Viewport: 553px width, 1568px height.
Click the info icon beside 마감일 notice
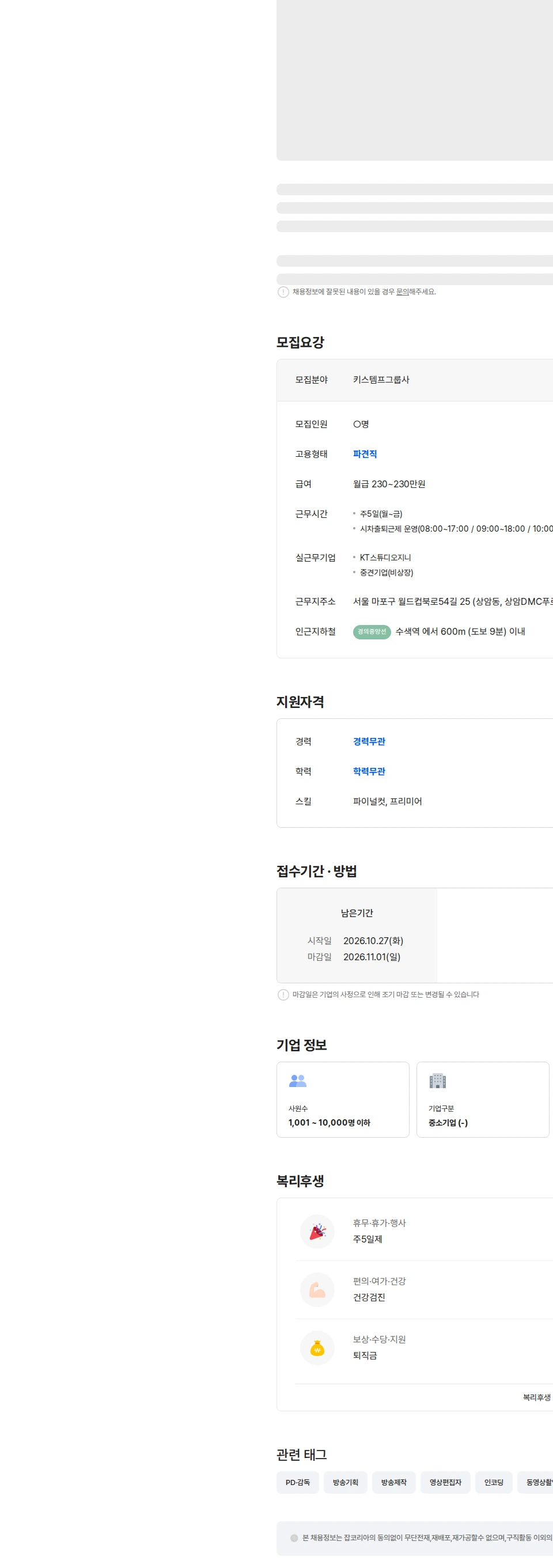(283, 994)
